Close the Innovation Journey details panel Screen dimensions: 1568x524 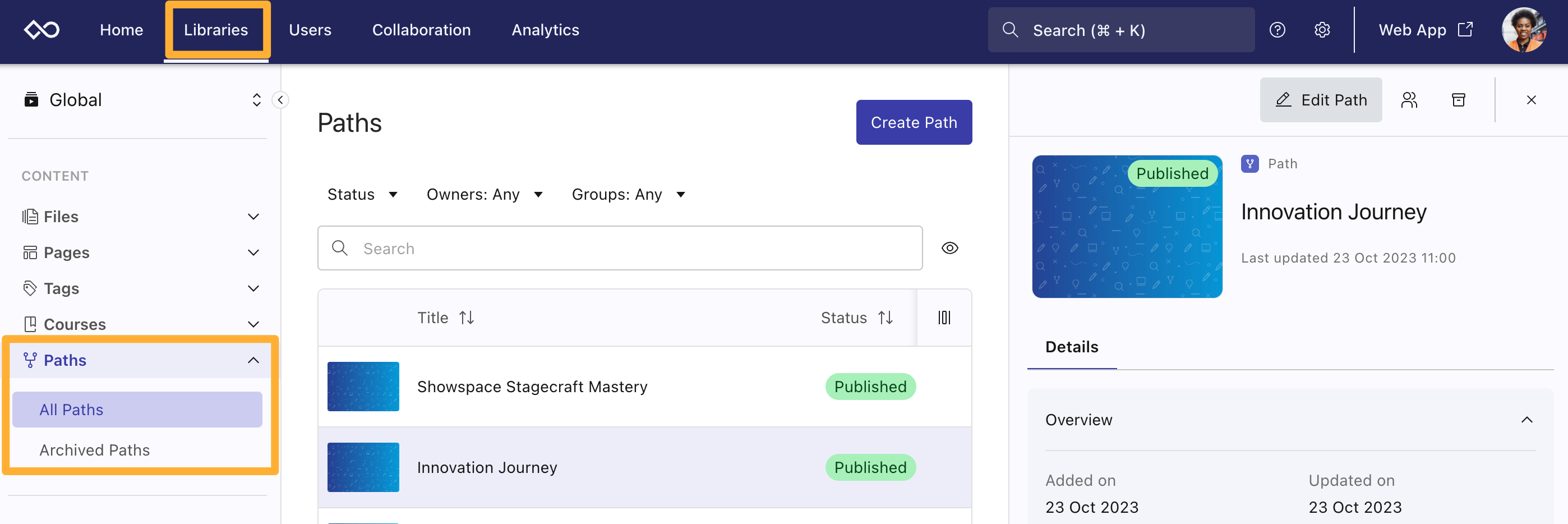(1531, 100)
